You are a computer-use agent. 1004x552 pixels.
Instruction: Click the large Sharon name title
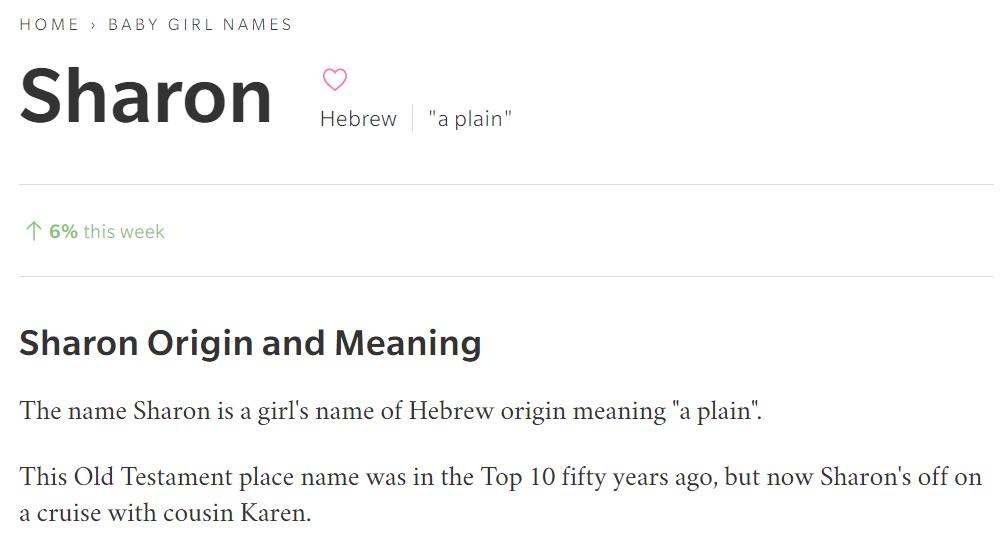(x=146, y=97)
